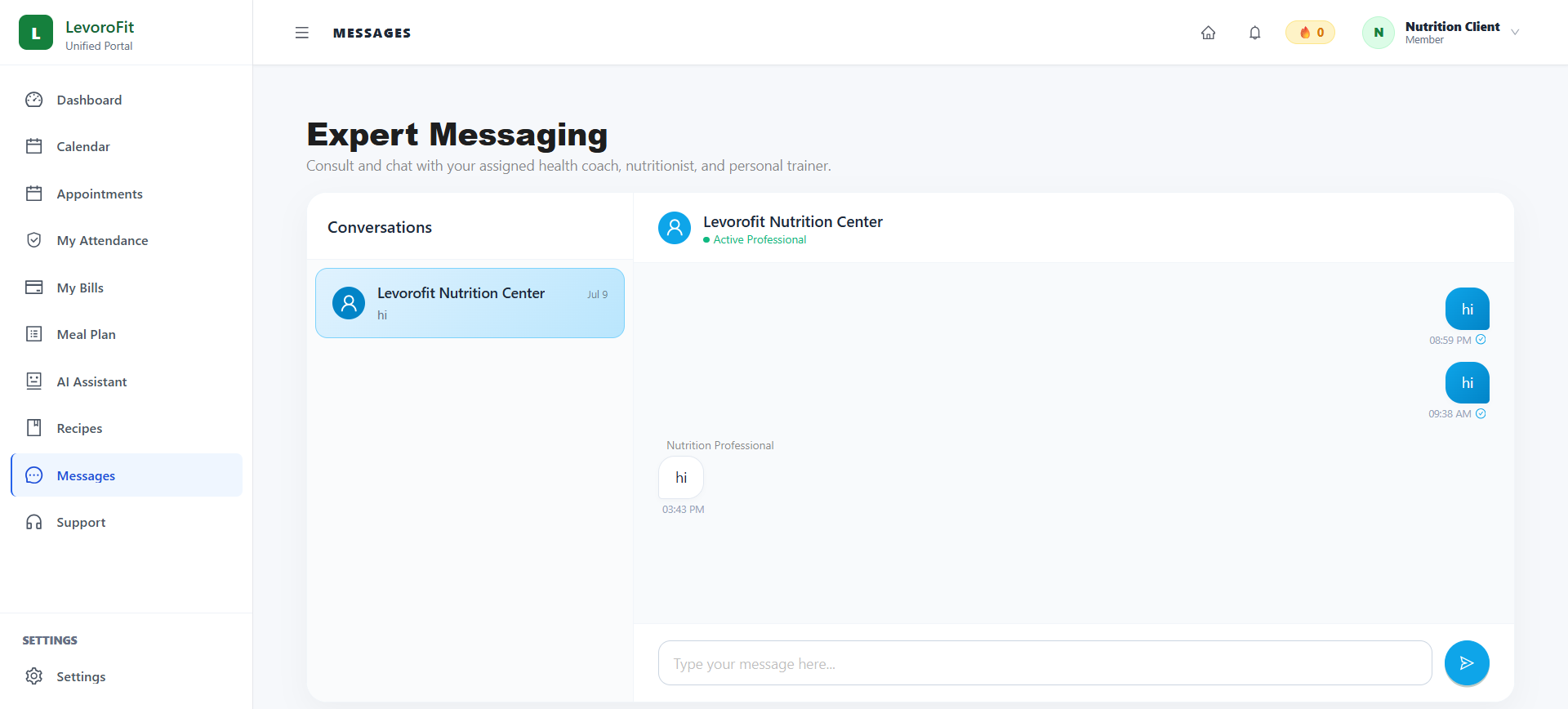Click the Calendar sidebar icon
The image size is (1568, 709).
coord(34,146)
